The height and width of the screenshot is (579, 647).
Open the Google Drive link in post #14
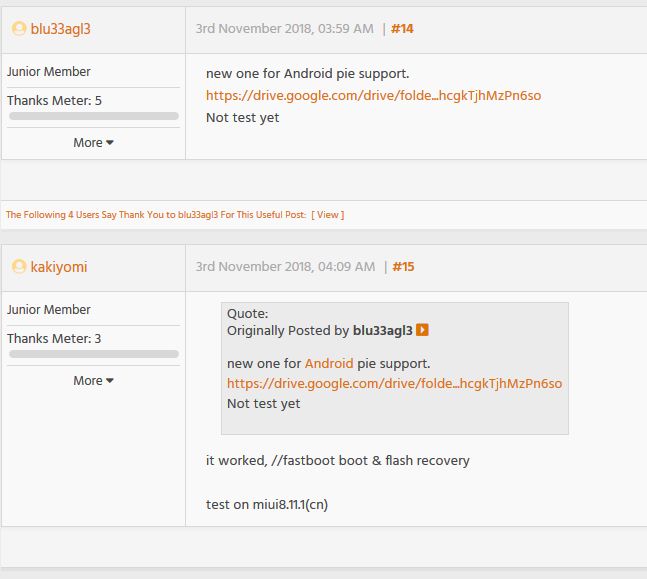pos(373,95)
